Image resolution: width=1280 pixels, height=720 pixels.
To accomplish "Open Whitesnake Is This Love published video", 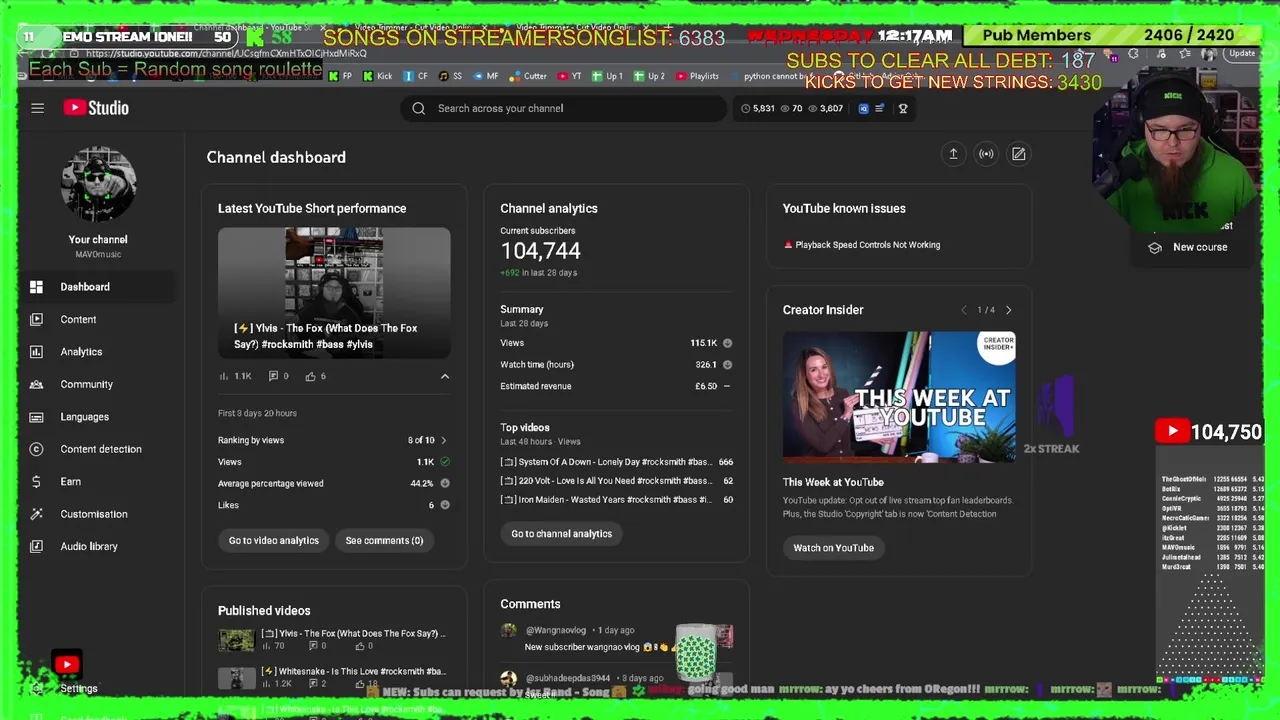I will [x=334, y=677].
